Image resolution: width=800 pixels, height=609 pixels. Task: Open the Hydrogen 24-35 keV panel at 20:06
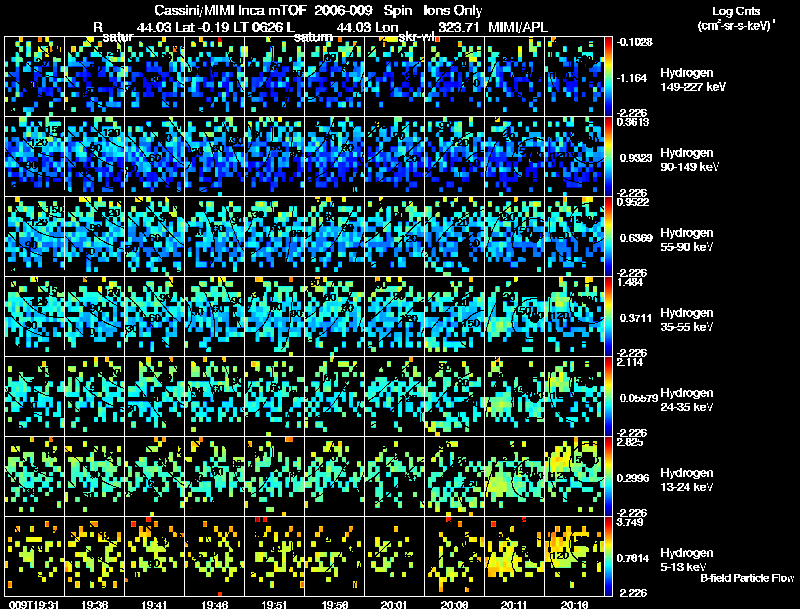pyautogui.click(x=454, y=397)
